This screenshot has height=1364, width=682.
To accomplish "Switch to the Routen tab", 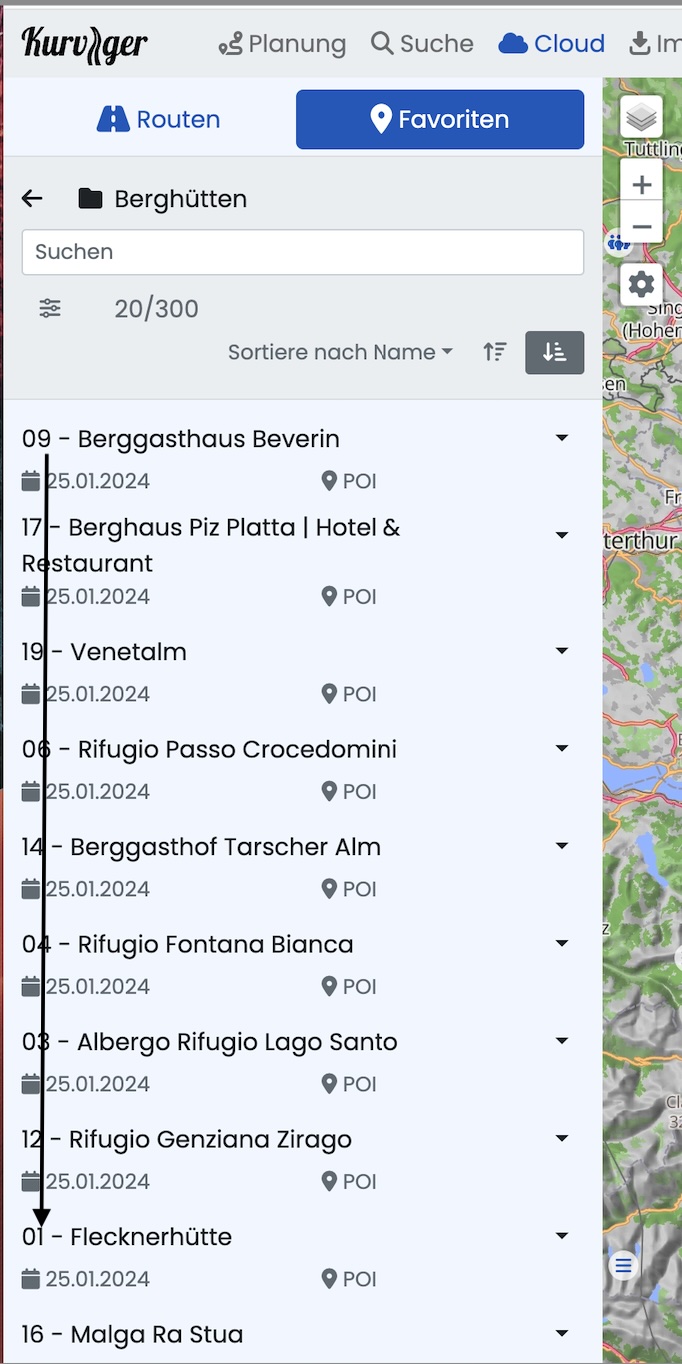I will pos(158,119).
